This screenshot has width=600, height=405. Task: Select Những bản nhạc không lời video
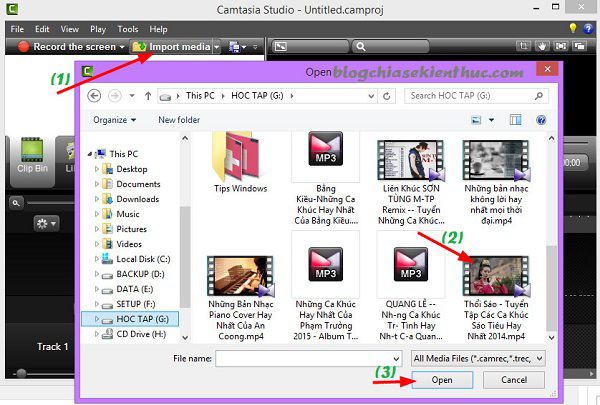coord(496,182)
